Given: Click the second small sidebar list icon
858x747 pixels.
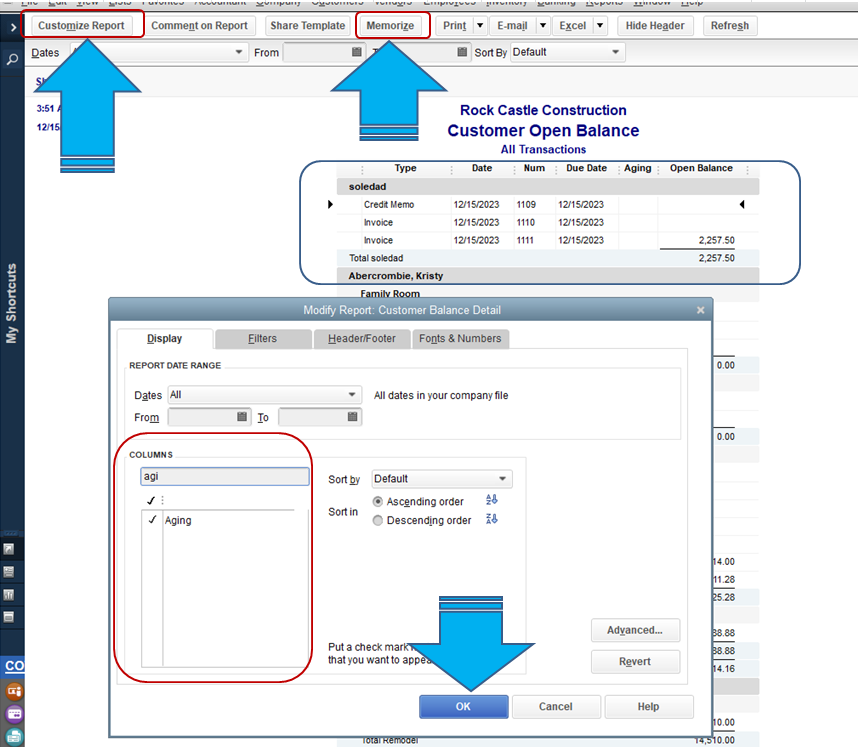Looking at the screenshot, I should coord(9,572).
